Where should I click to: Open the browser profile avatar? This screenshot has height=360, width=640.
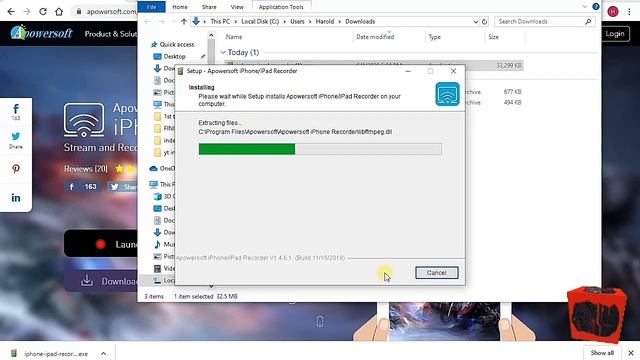tap(613, 11)
